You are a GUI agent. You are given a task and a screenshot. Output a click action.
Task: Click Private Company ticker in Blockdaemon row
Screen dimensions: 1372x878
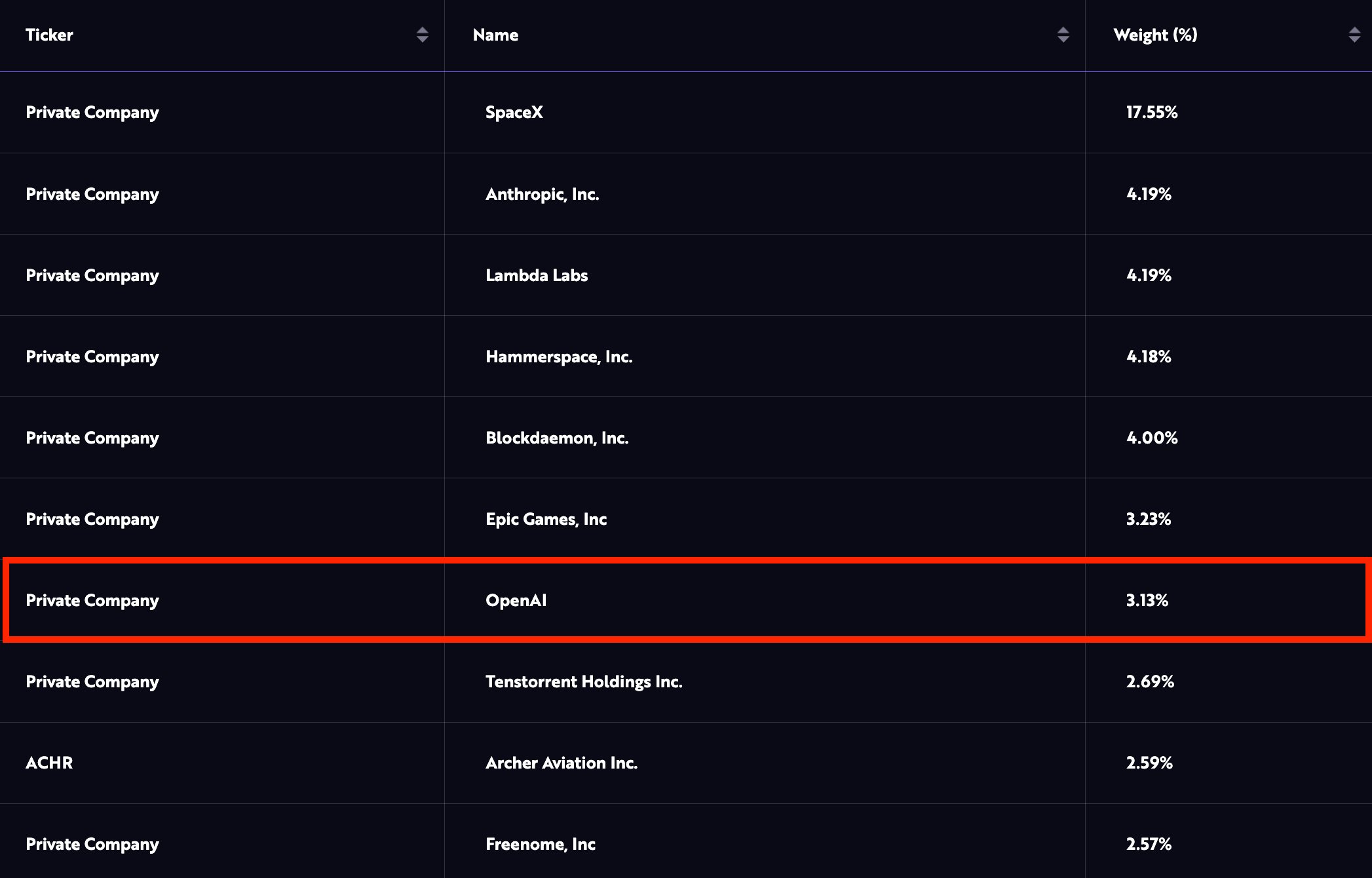click(92, 438)
